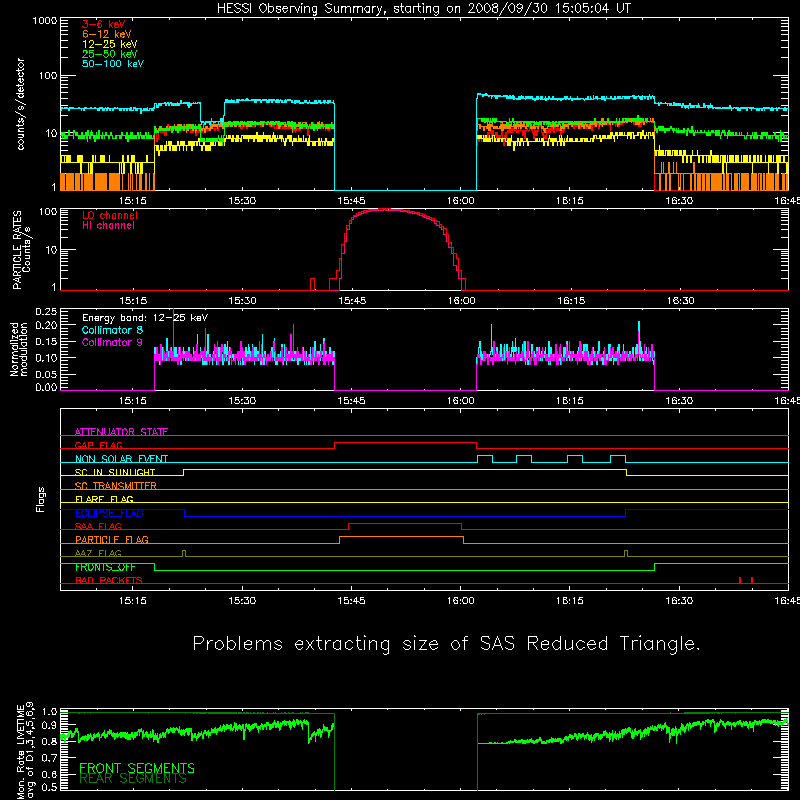This screenshot has width=800, height=800.
Task: Click the SAS Reduced Triangle problem message
Action: tap(446, 643)
